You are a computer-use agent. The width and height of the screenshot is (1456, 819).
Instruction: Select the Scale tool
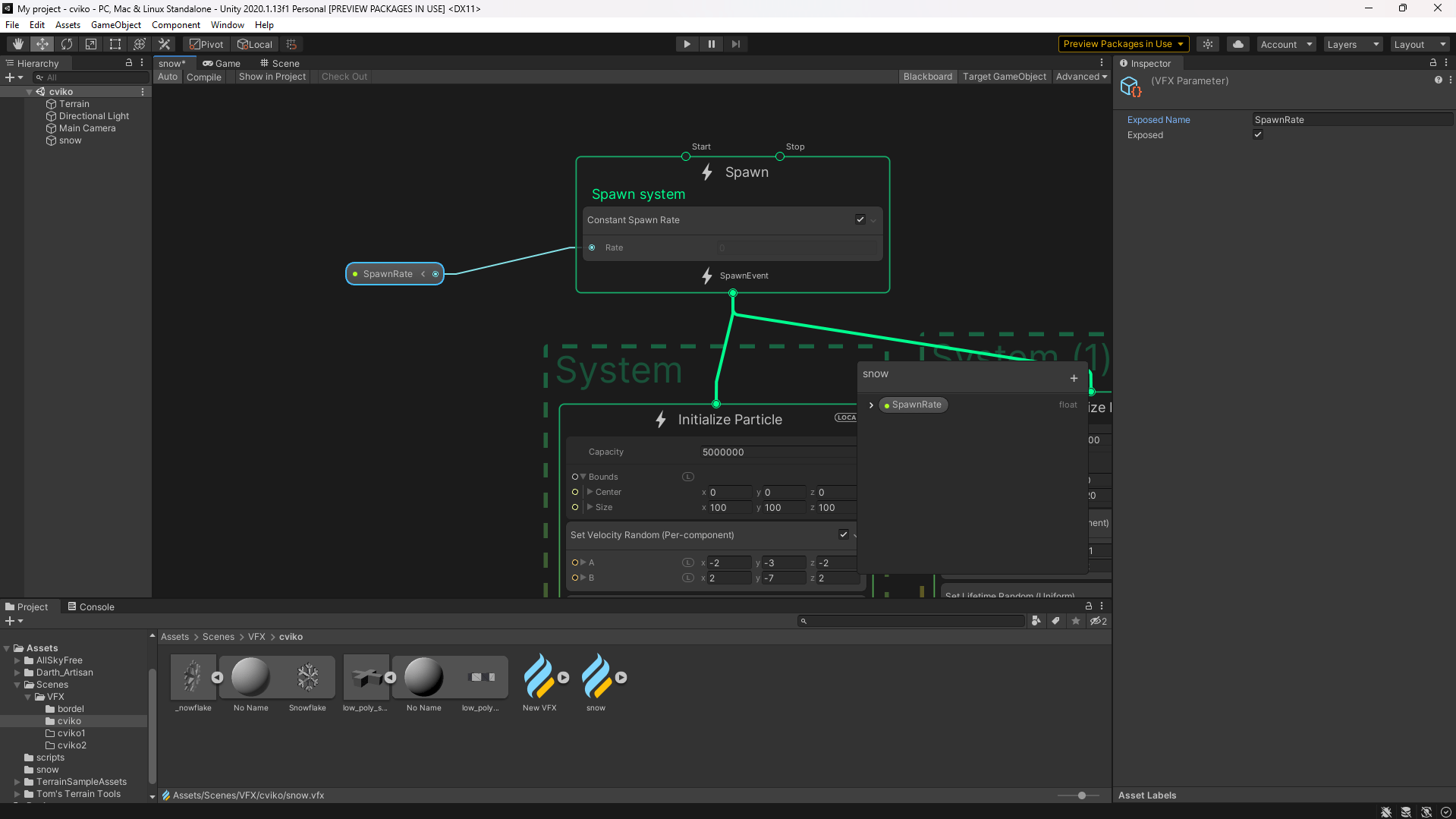pyautogui.click(x=91, y=44)
